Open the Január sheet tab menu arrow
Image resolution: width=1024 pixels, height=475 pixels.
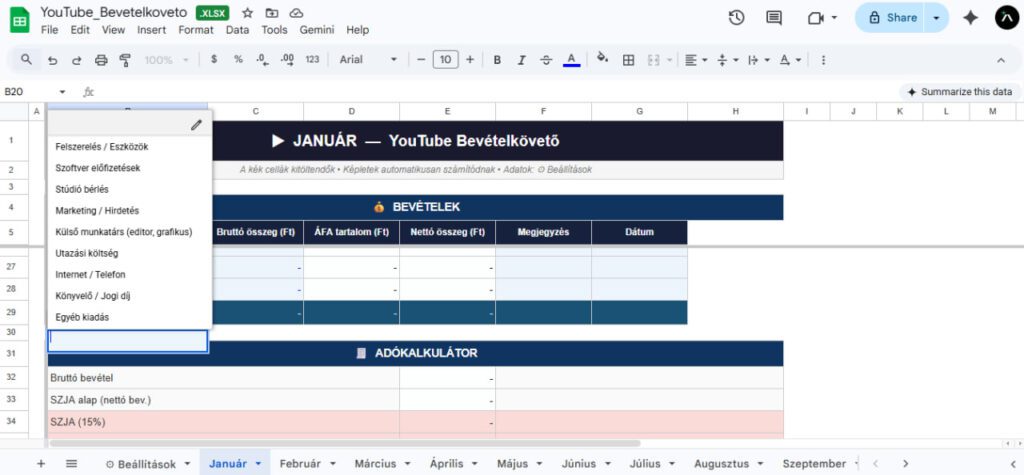coord(258,464)
